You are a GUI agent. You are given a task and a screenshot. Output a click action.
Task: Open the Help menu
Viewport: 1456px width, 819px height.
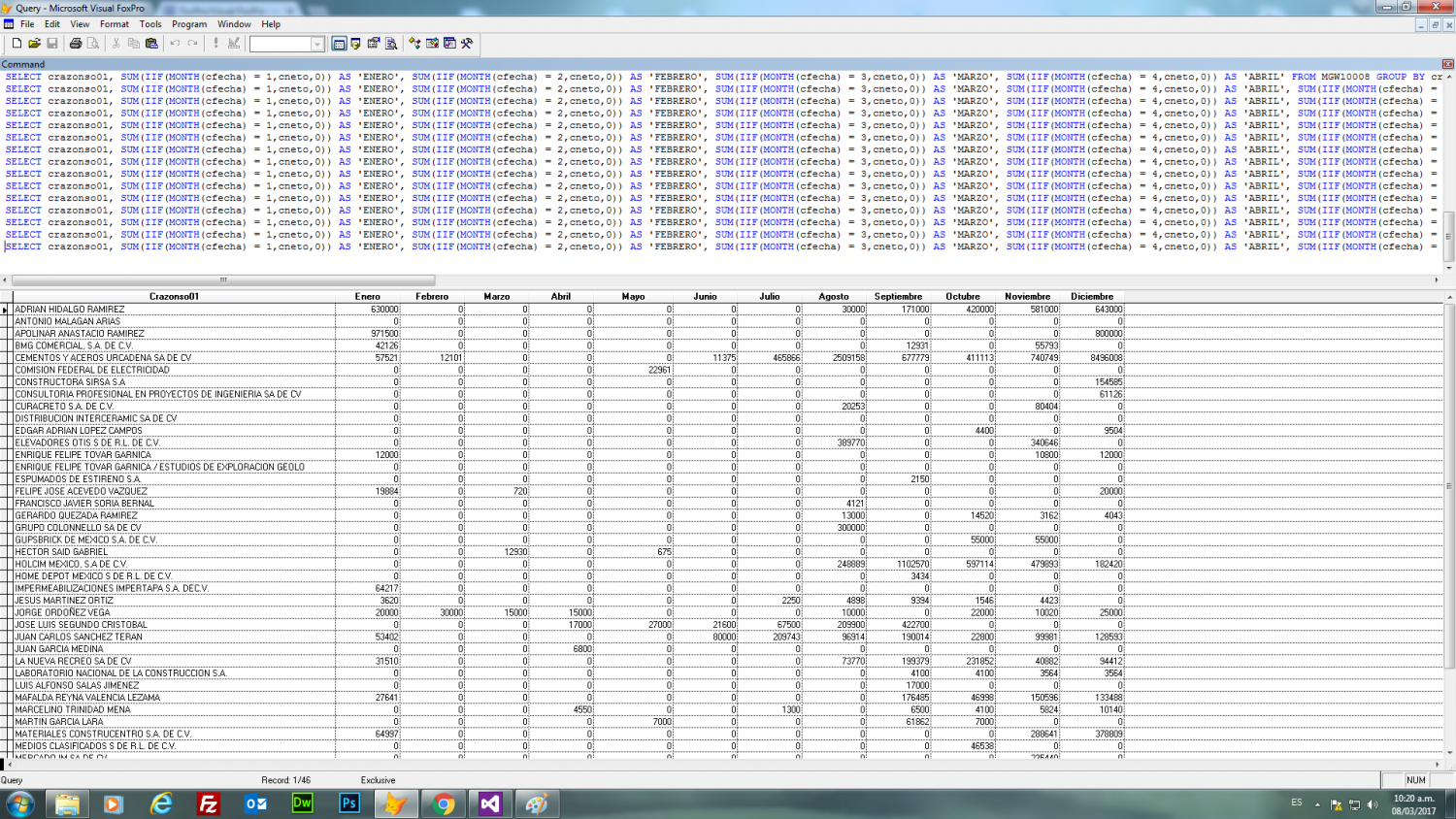click(271, 24)
